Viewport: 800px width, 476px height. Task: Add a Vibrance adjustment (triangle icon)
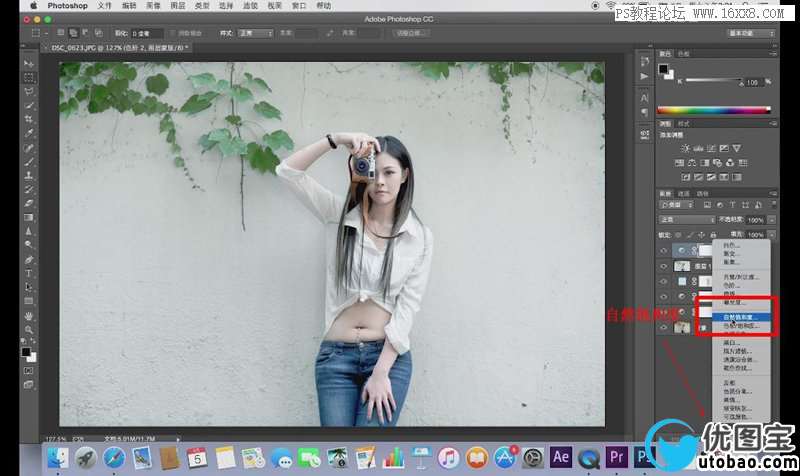[x=737, y=148]
